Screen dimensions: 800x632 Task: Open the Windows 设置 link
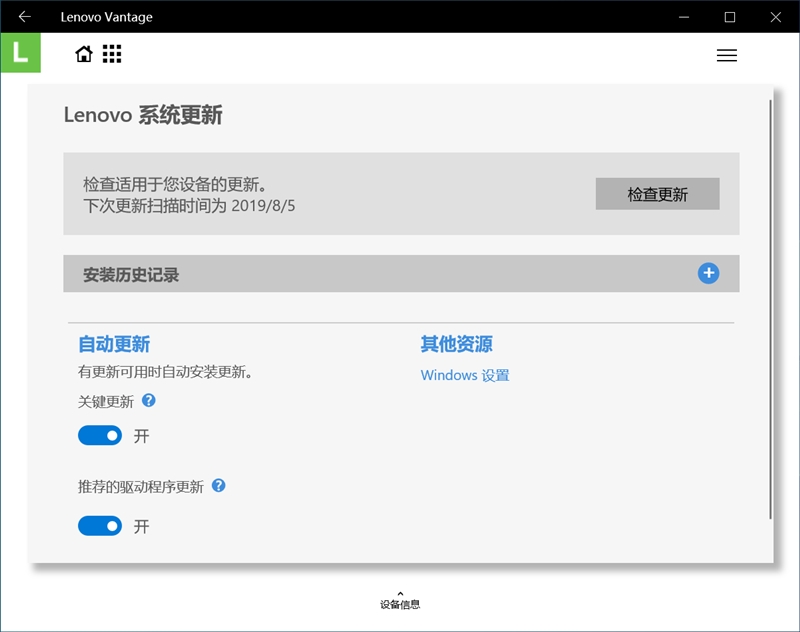[464, 375]
